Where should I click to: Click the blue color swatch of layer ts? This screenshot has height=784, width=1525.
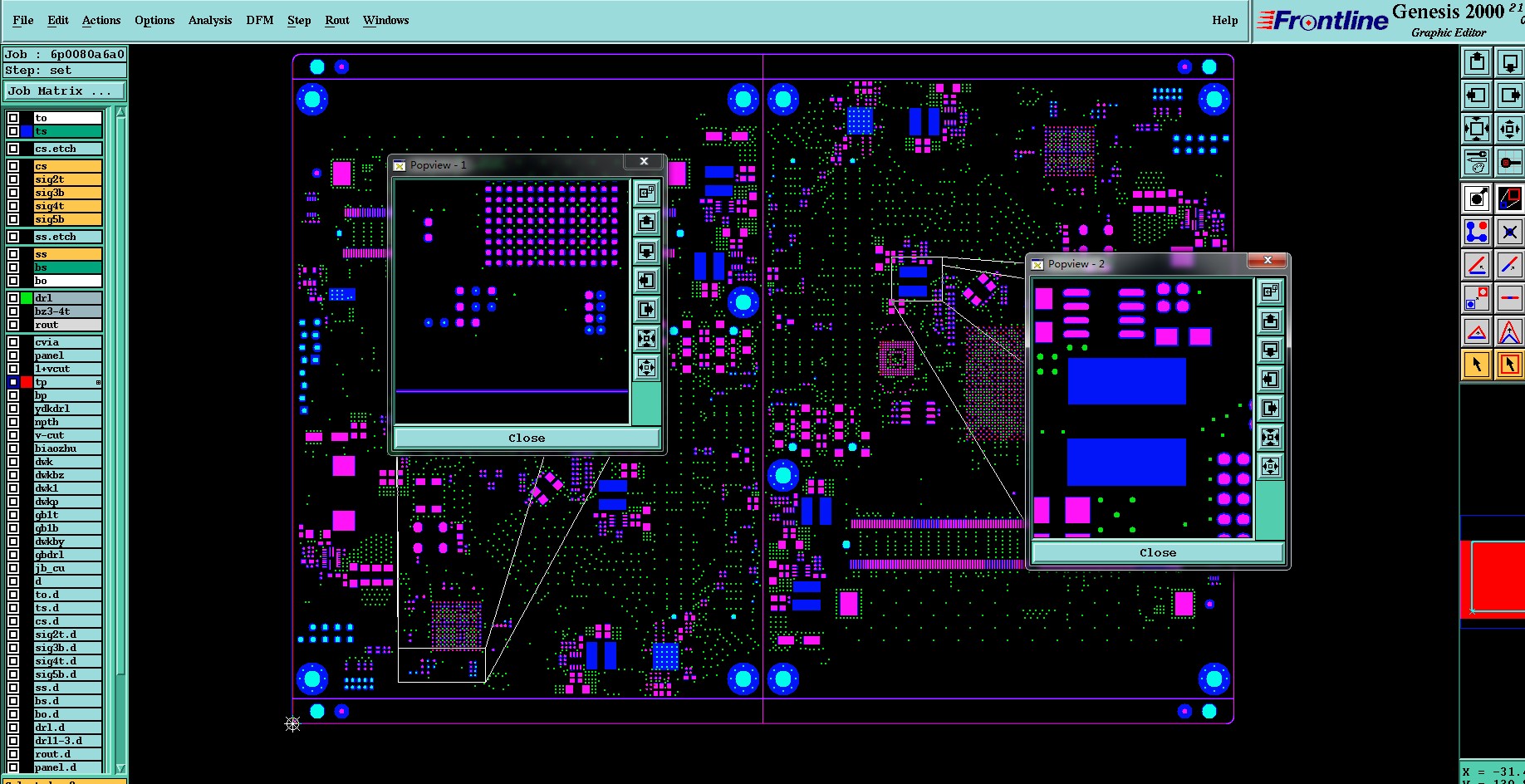(27, 131)
